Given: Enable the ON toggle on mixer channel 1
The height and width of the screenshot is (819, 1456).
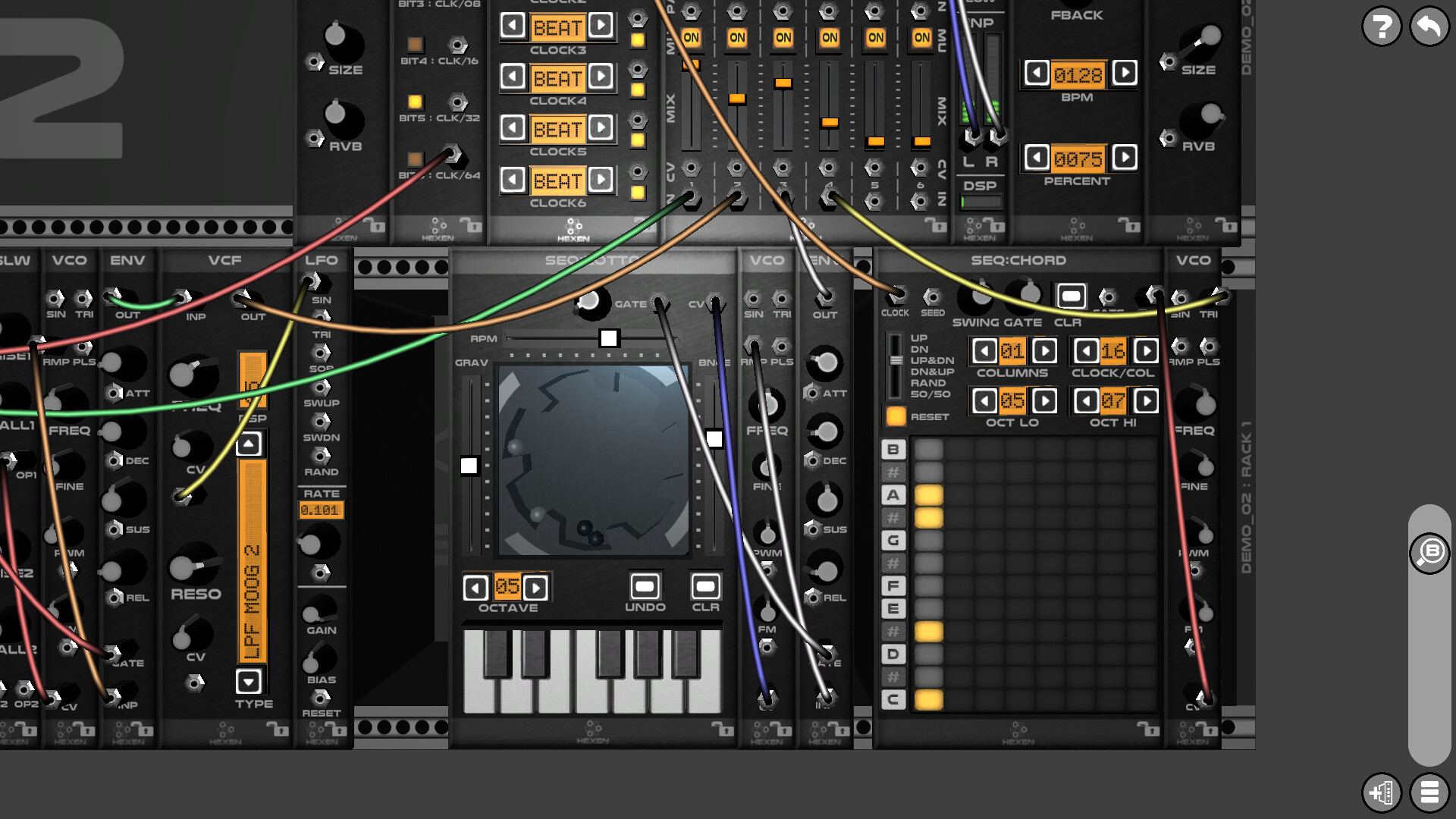Looking at the screenshot, I should click(x=690, y=36).
